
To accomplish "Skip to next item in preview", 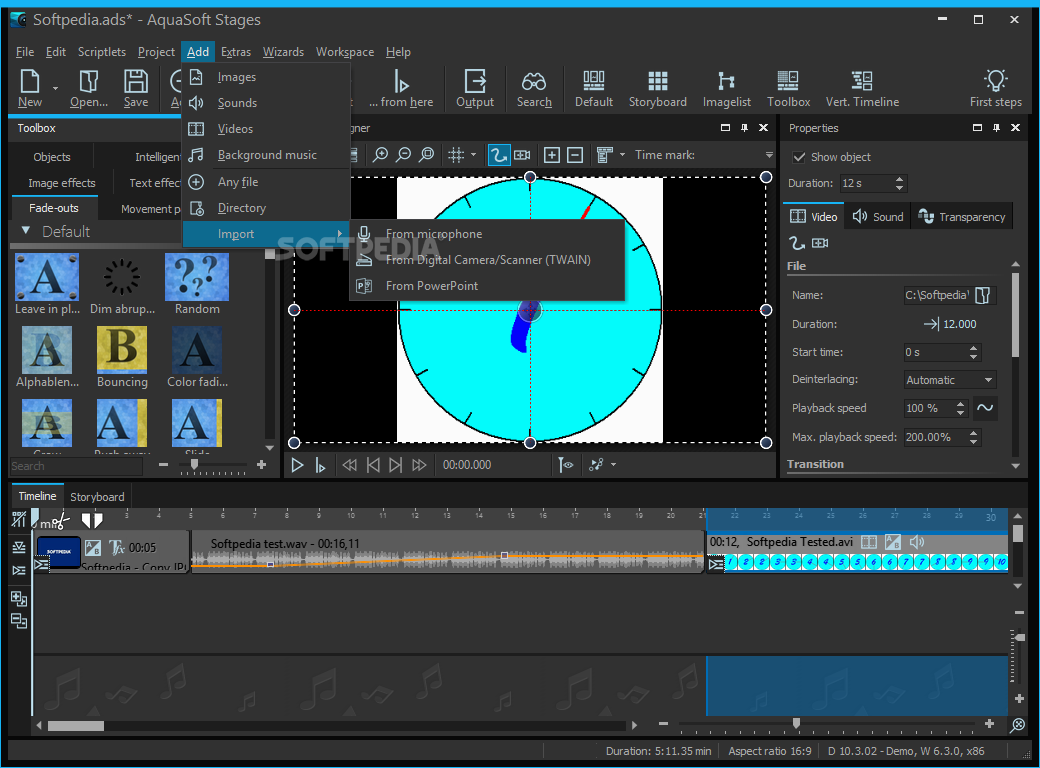I will pos(395,466).
